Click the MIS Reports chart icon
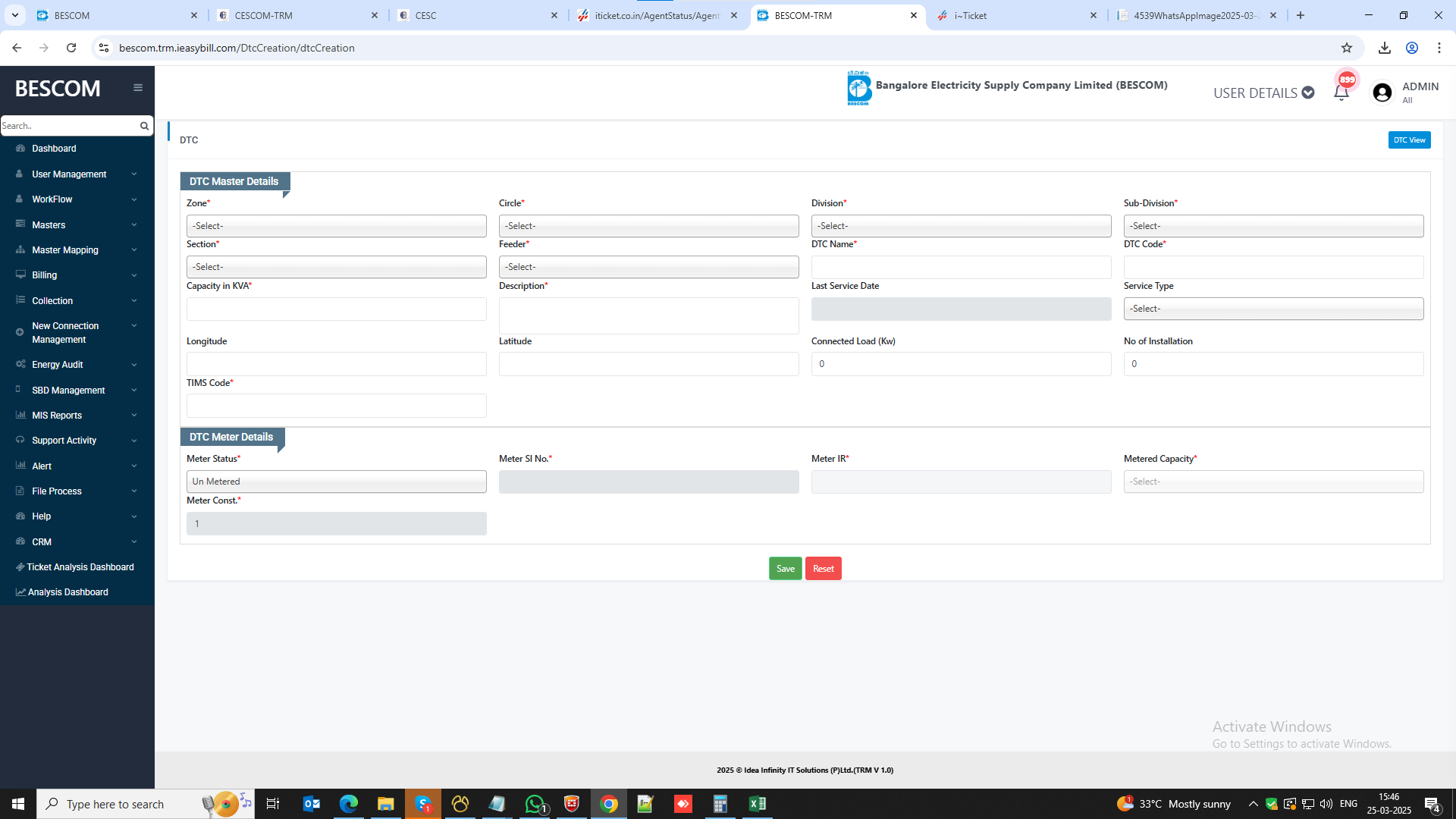 [x=20, y=416]
